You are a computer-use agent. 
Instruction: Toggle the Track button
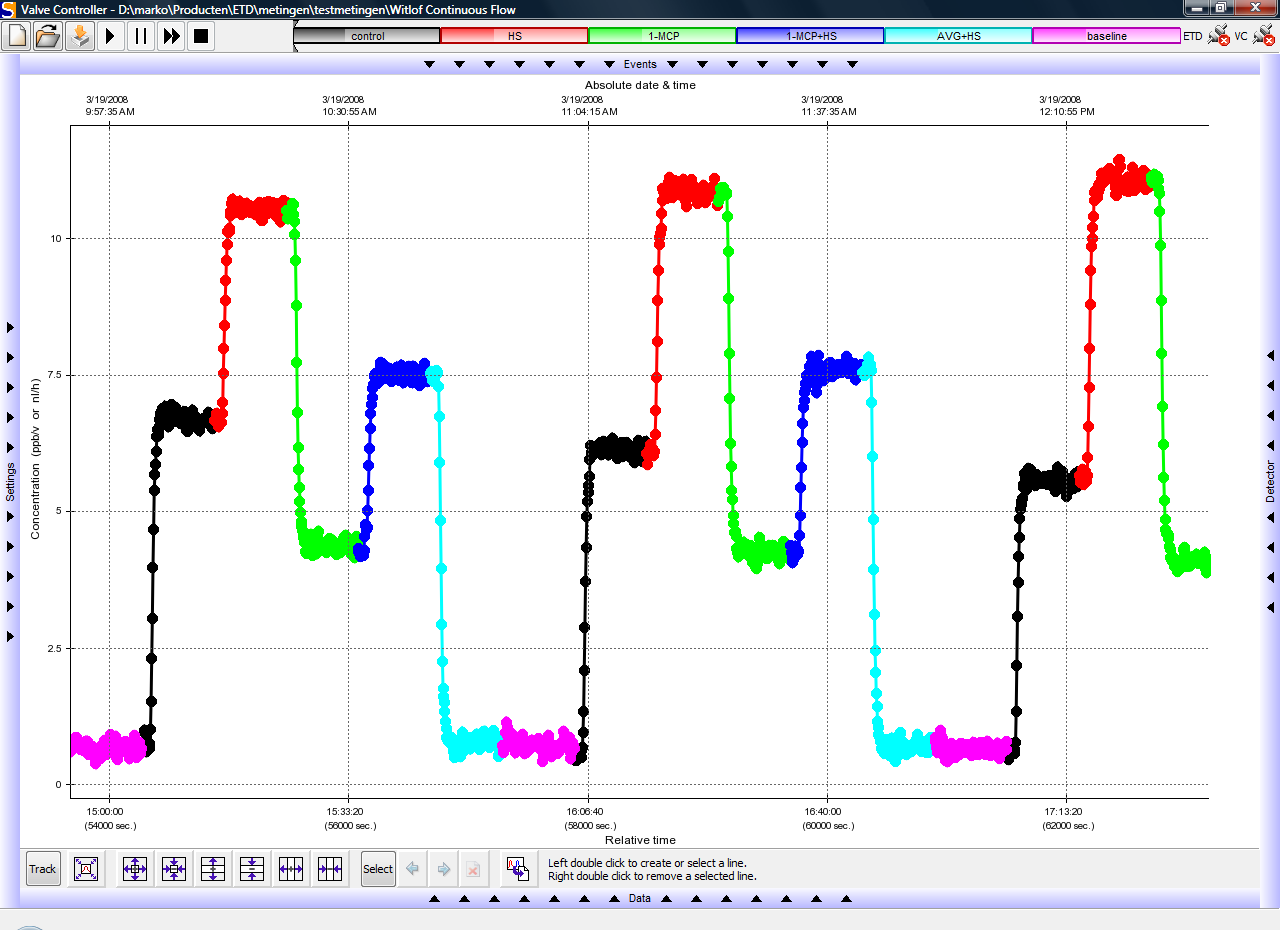pyautogui.click(x=43, y=869)
